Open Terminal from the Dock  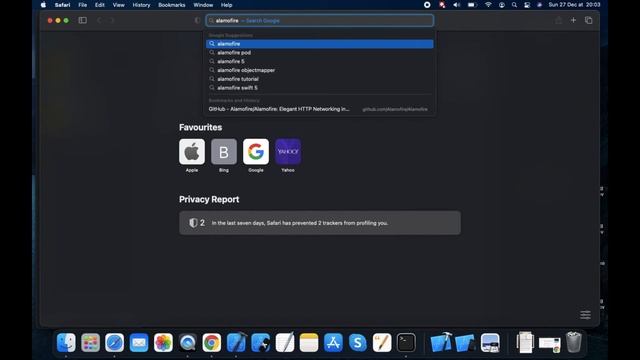pyautogui.click(x=406, y=342)
